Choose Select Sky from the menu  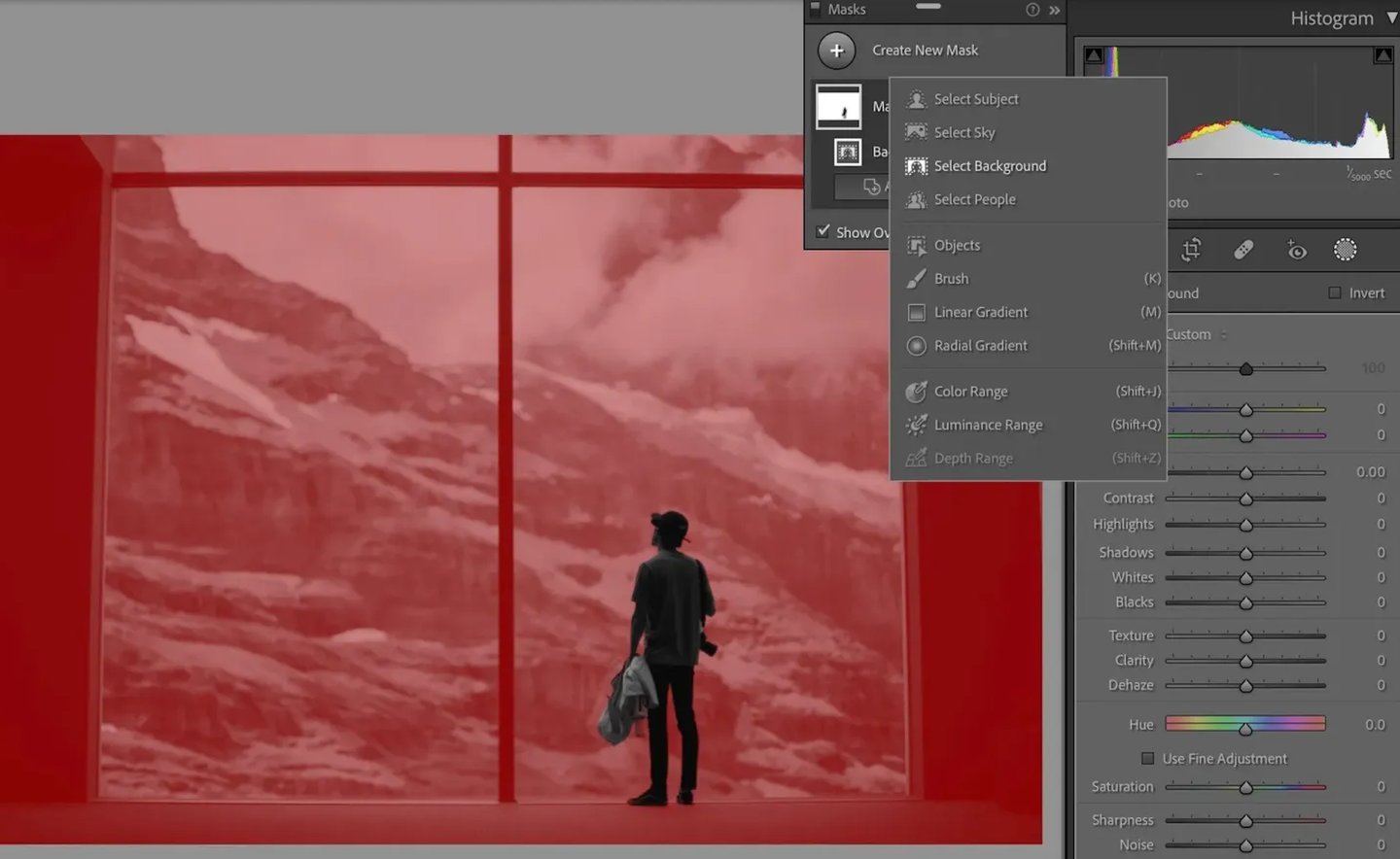[1029, 132]
